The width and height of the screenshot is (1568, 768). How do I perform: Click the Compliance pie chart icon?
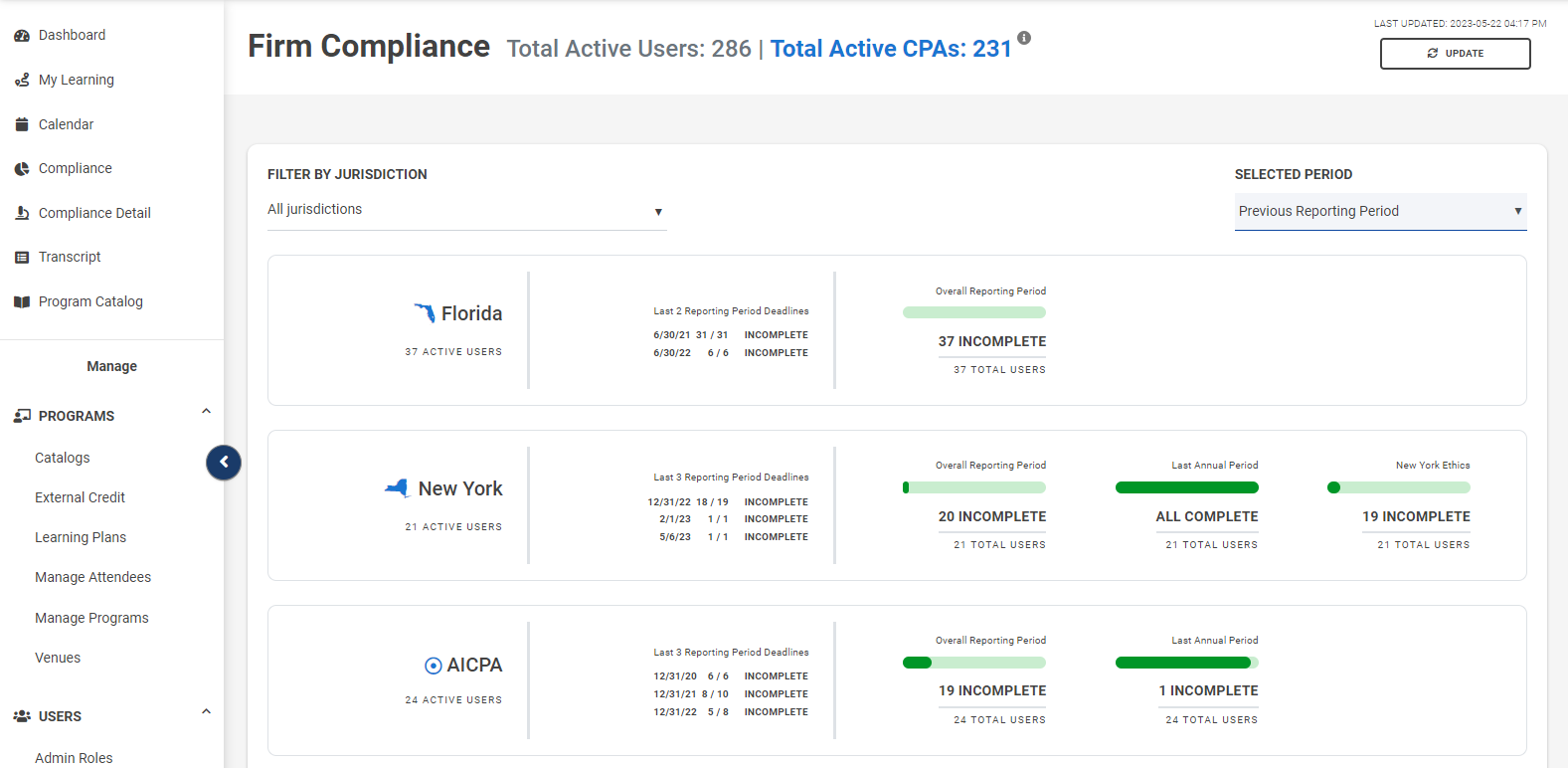click(22, 169)
